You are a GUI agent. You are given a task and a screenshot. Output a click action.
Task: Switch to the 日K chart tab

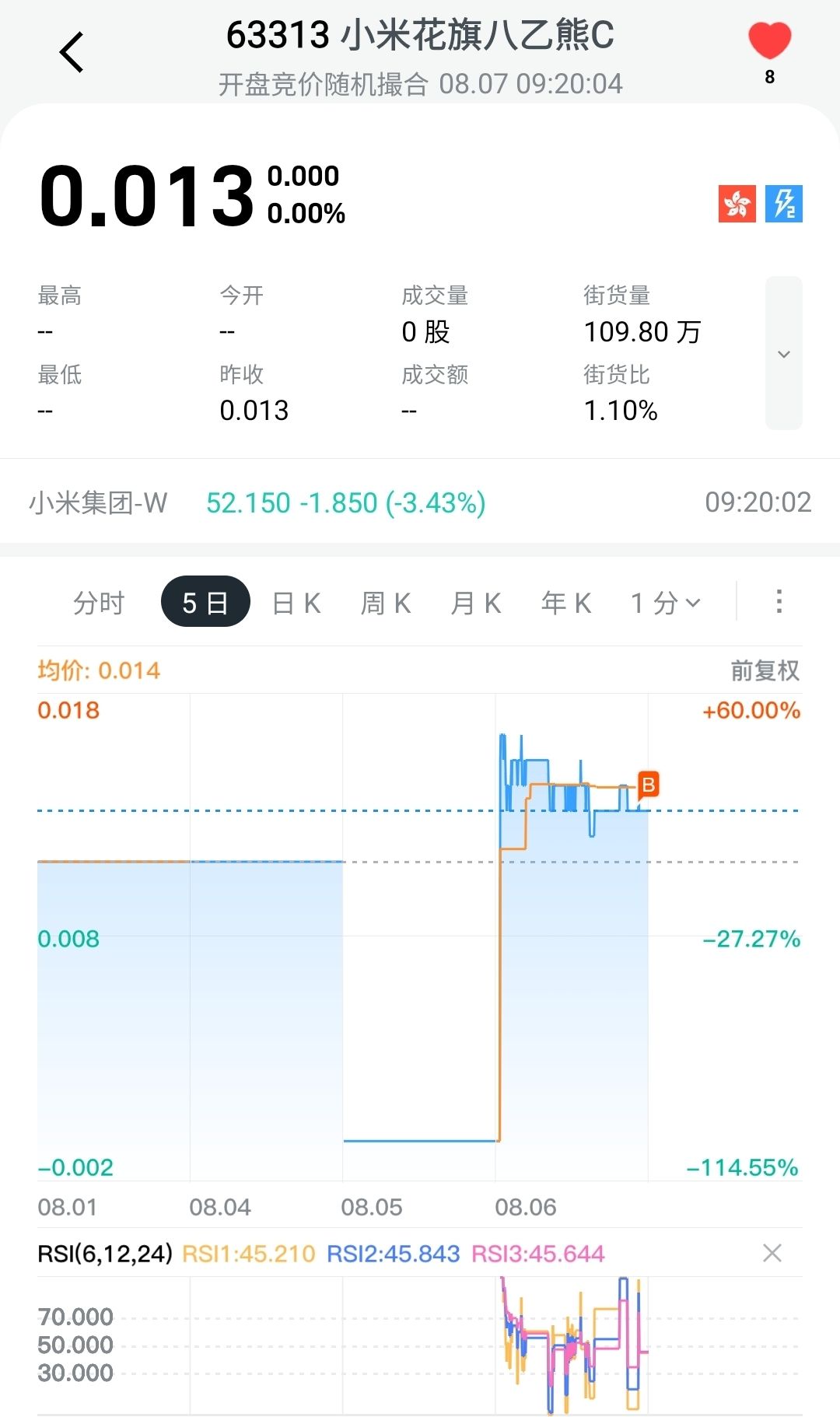(x=296, y=603)
